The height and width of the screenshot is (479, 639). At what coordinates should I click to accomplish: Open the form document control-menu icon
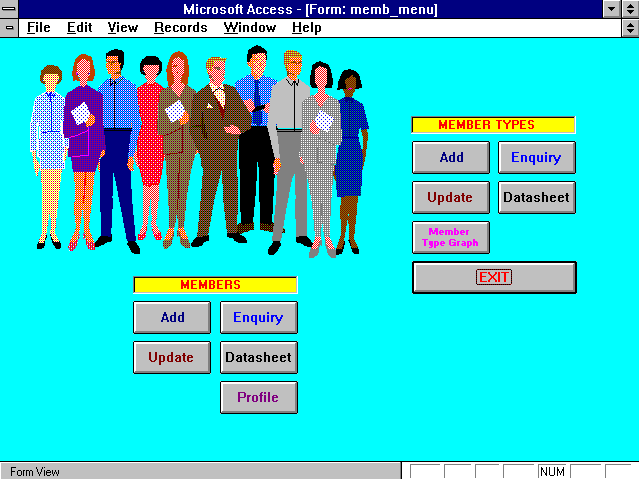(x=9, y=28)
